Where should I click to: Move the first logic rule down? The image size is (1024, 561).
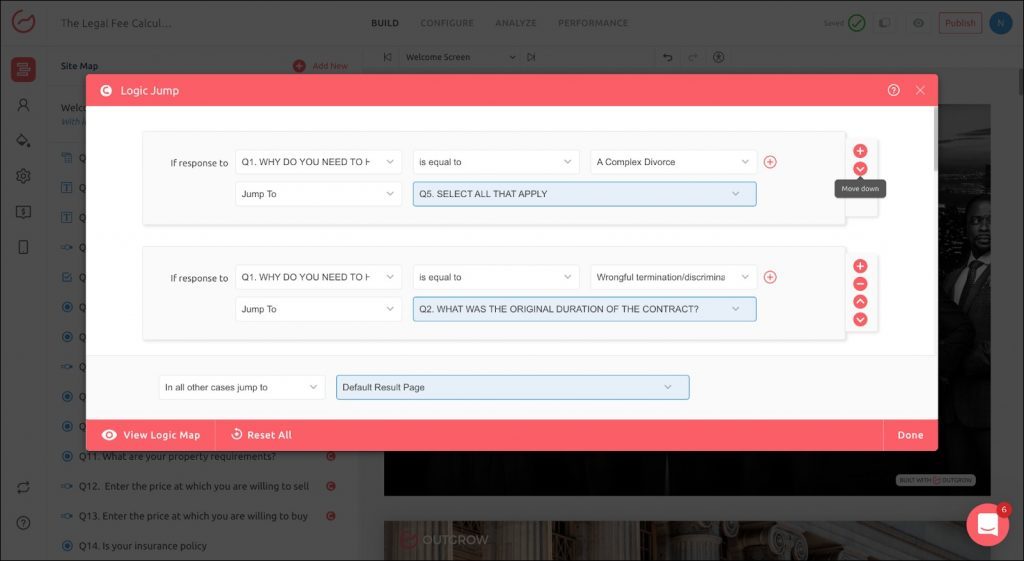click(x=860, y=169)
